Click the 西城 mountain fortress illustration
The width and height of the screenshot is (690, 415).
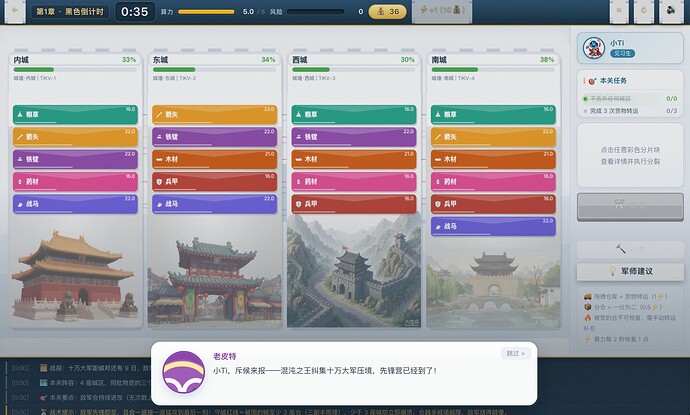(354, 271)
